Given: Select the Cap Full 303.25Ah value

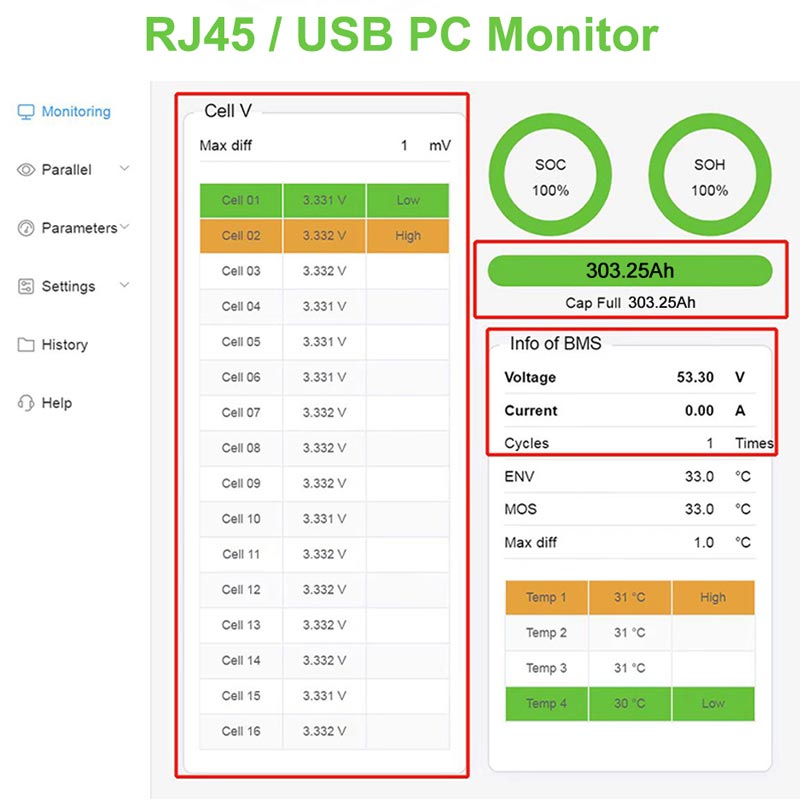Looking at the screenshot, I should (661, 303).
